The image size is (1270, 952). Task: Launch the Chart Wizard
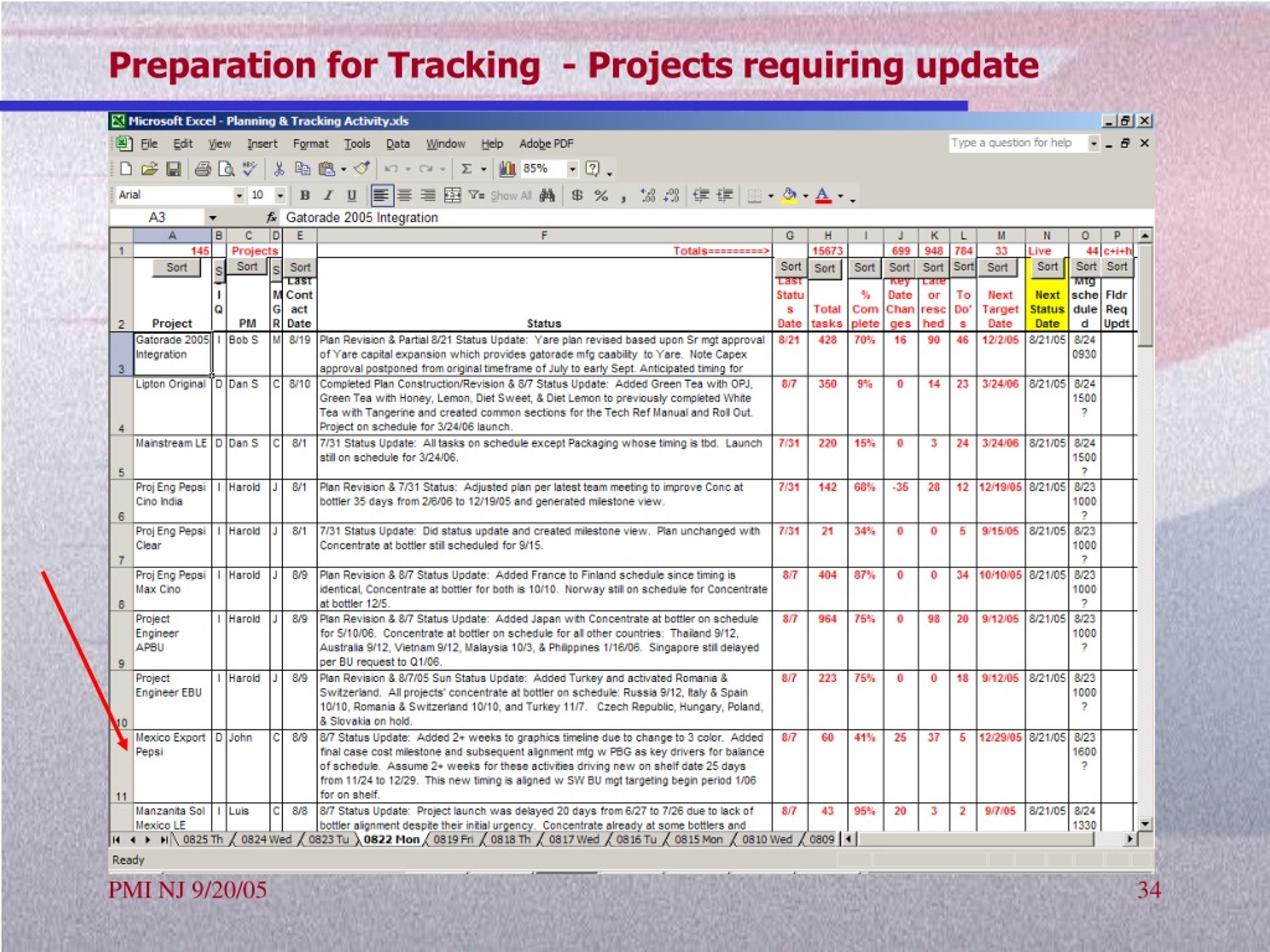(507, 169)
